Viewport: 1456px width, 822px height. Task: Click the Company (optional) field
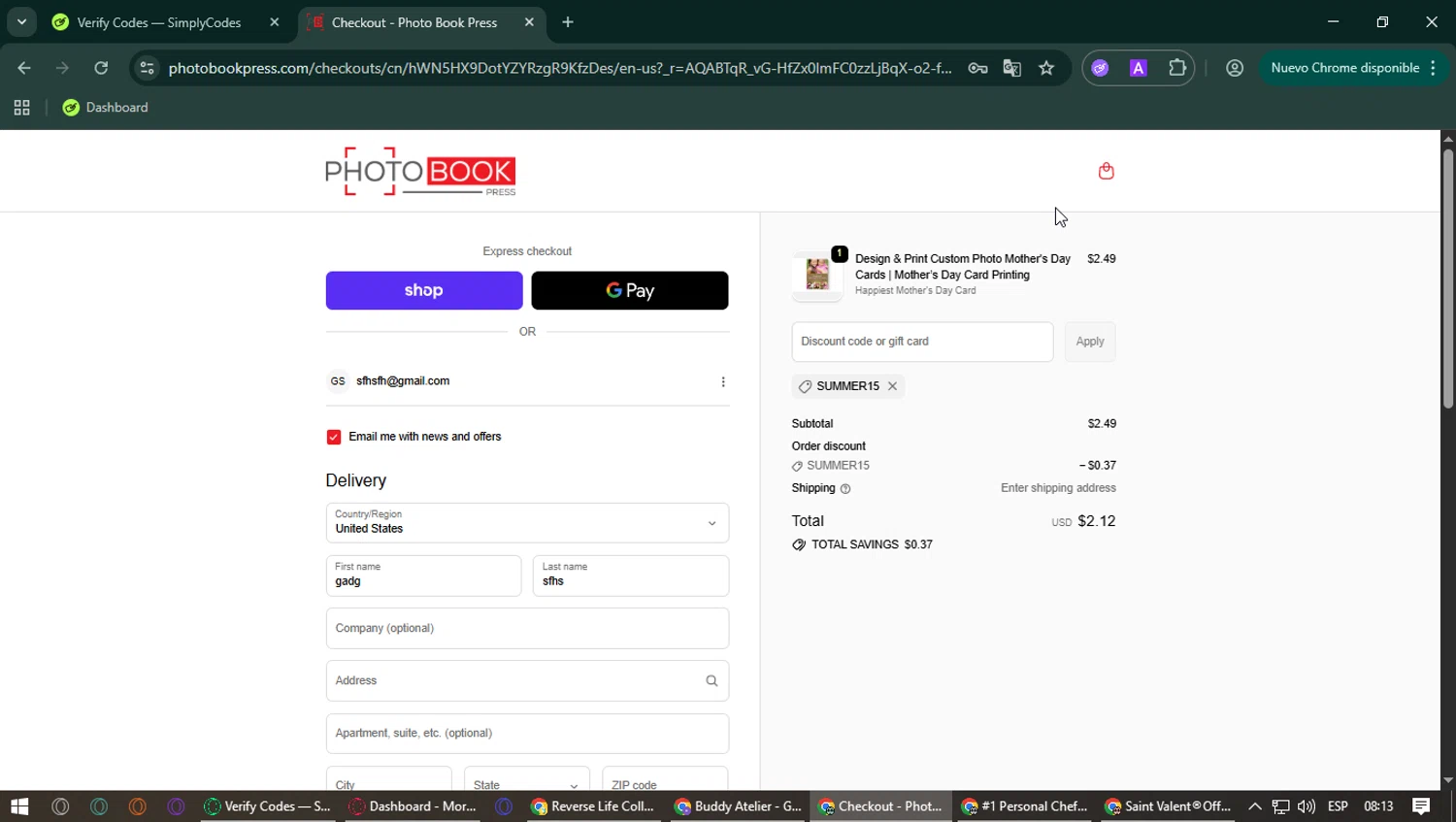click(x=527, y=628)
